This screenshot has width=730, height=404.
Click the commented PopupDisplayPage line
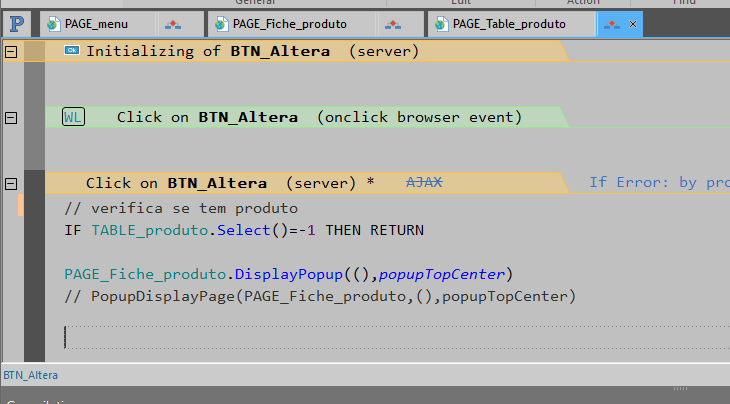pyautogui.click(x=320, y=296)
